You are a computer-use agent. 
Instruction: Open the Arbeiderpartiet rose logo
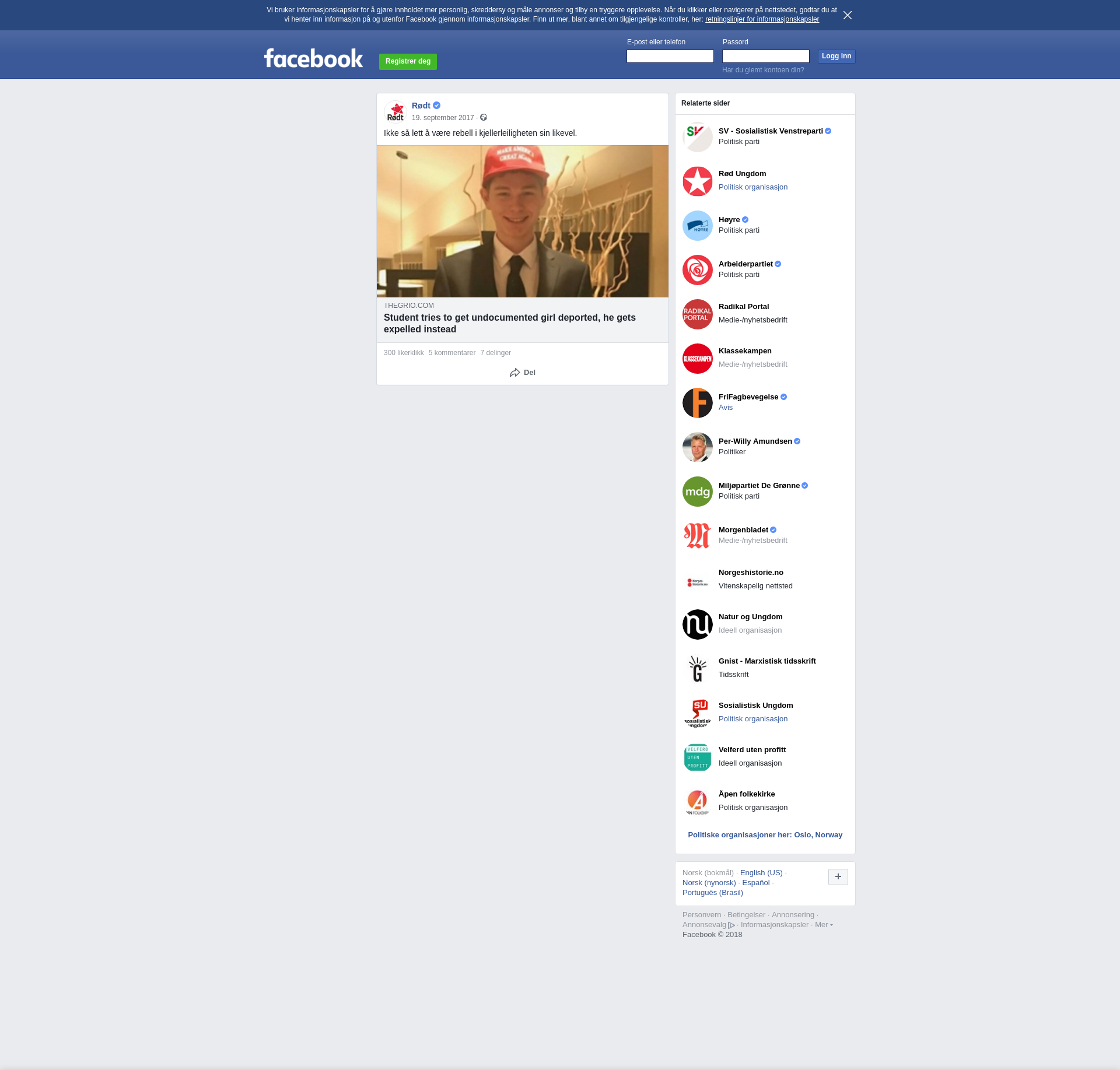click(x=697, y=270)
